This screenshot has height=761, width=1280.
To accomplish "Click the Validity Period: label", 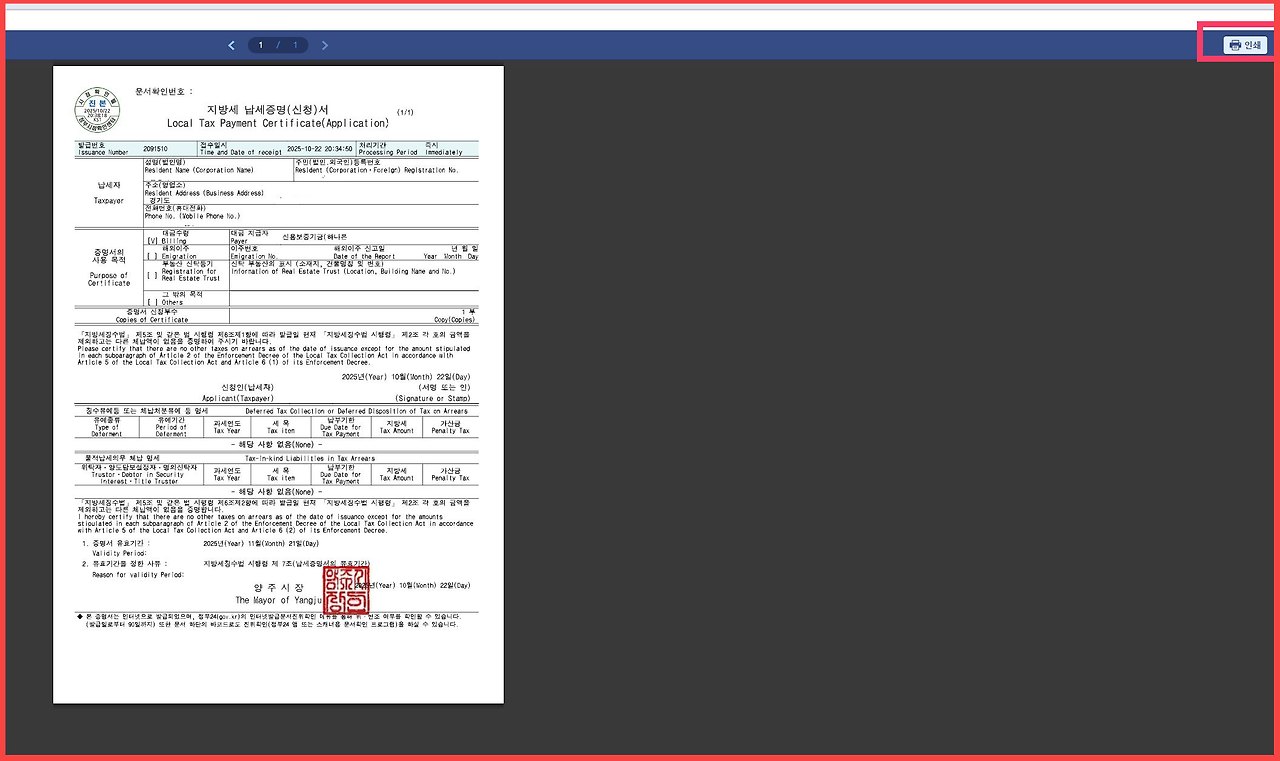I will click(x=120, y=553).
